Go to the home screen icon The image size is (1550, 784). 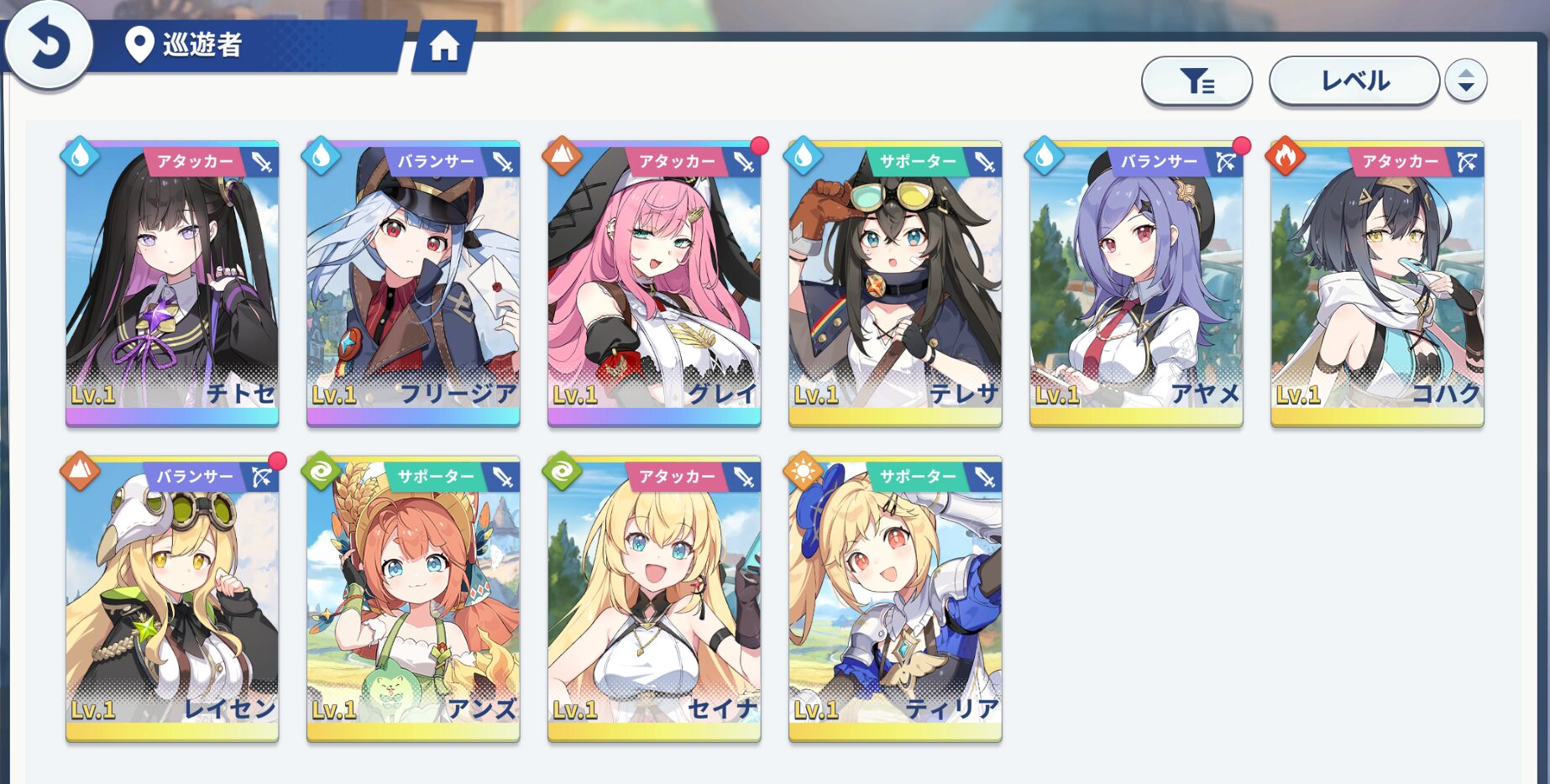[x=444, y=46]
